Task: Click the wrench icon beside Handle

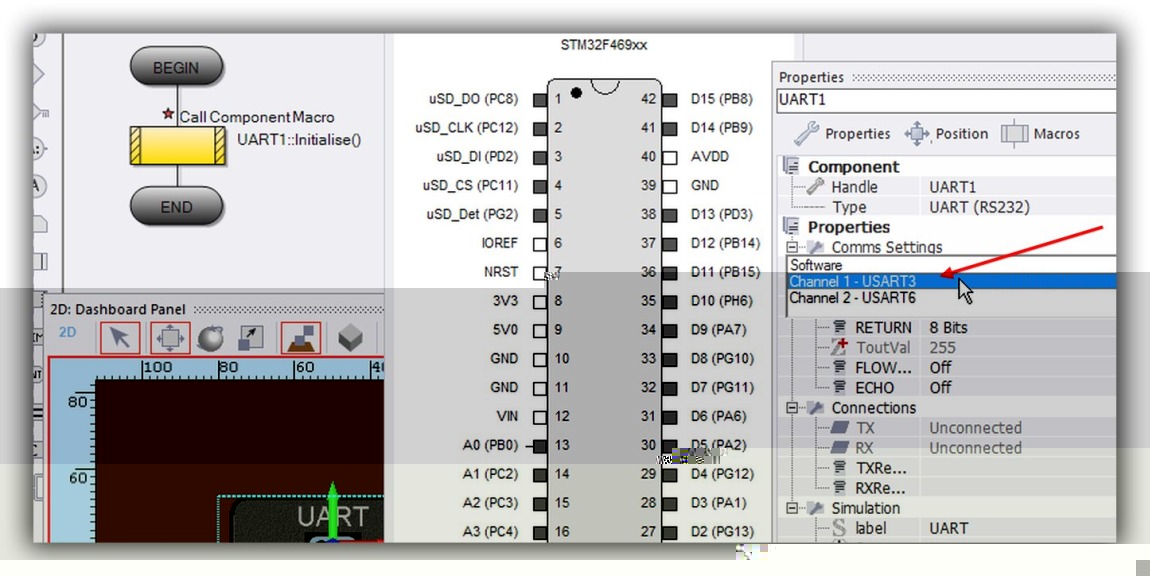Action: click(815, 186)
